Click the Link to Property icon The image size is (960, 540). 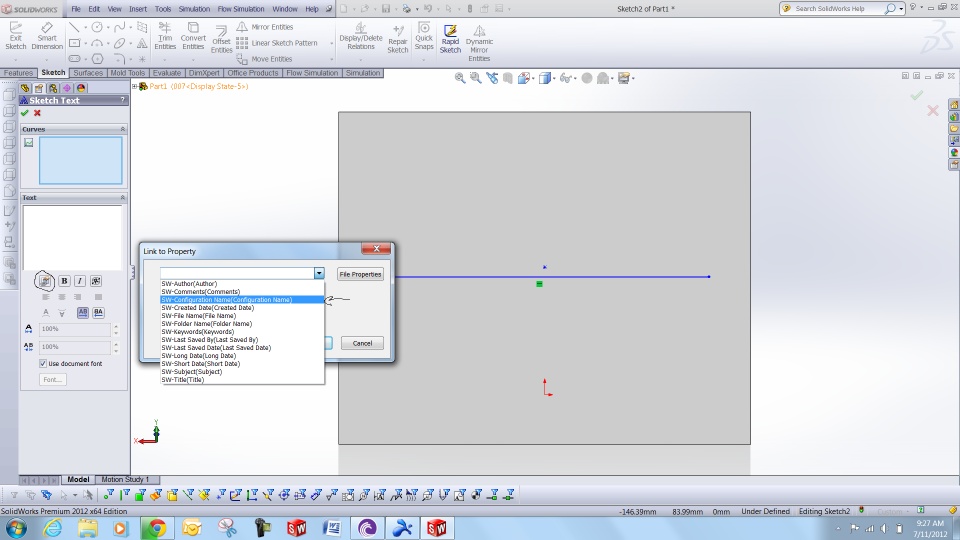click(45, 281)
